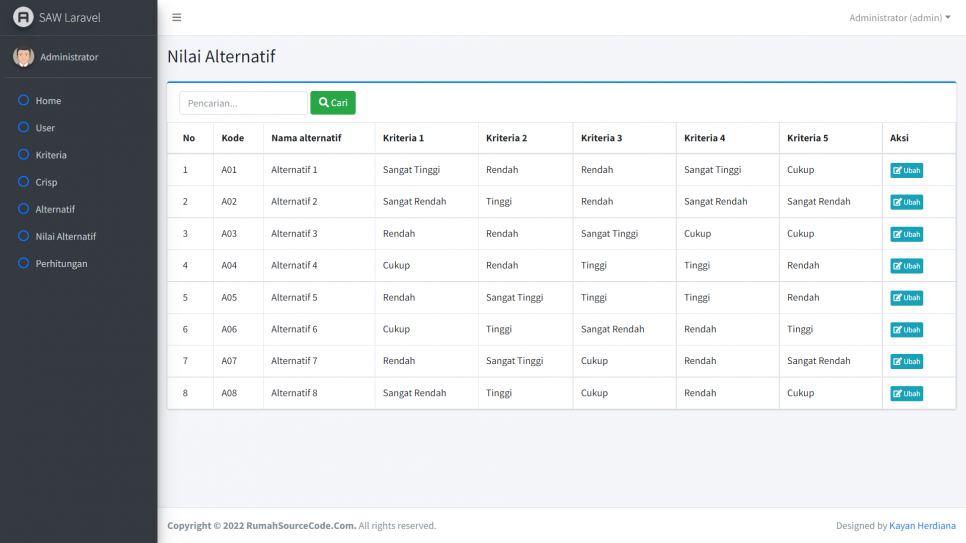Edit row A08 with Ubah button
The height and width of the screenshot is (543, 966).
click(906, 393)
